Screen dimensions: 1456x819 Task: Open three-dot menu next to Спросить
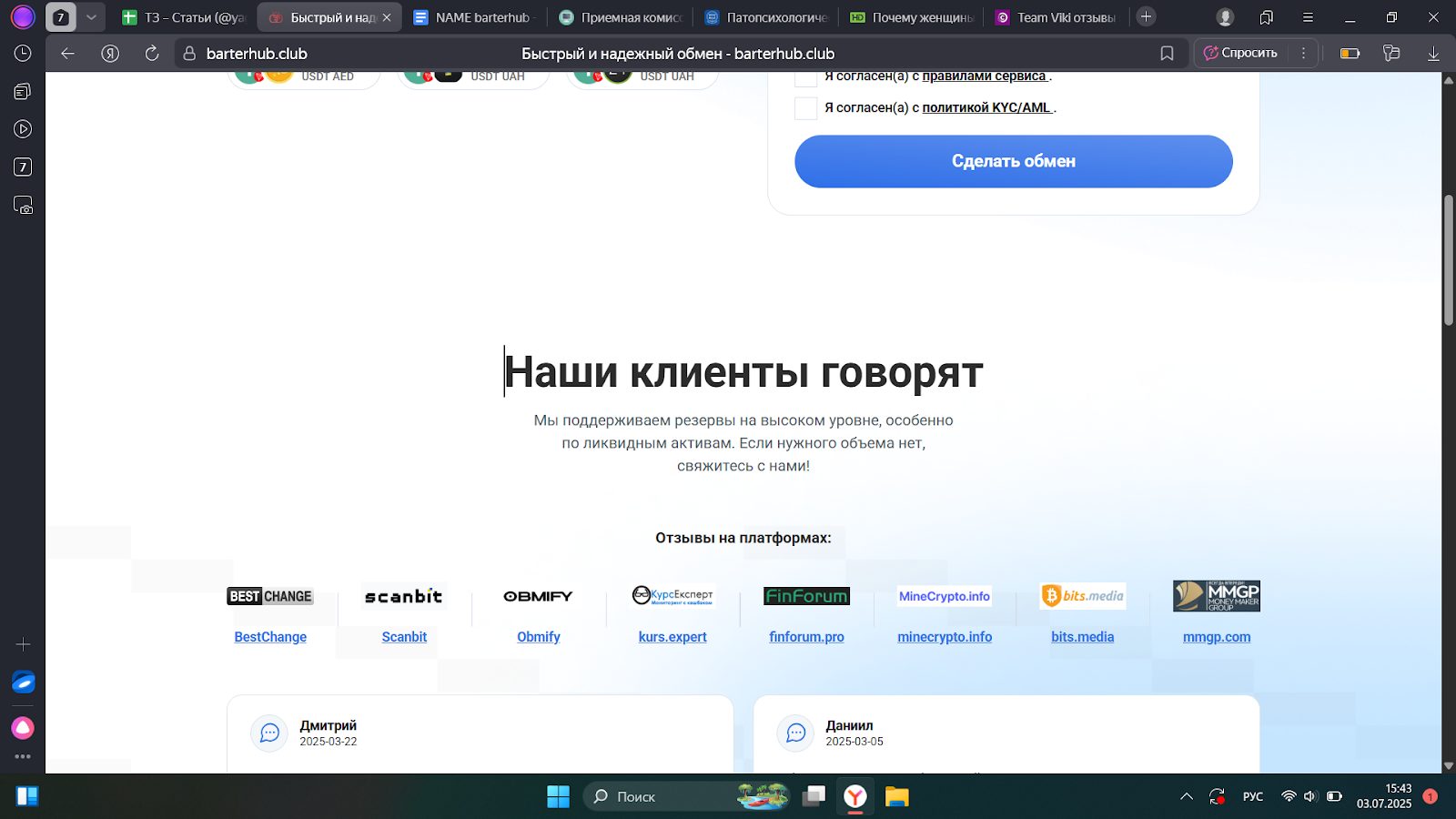point(1303,53)
